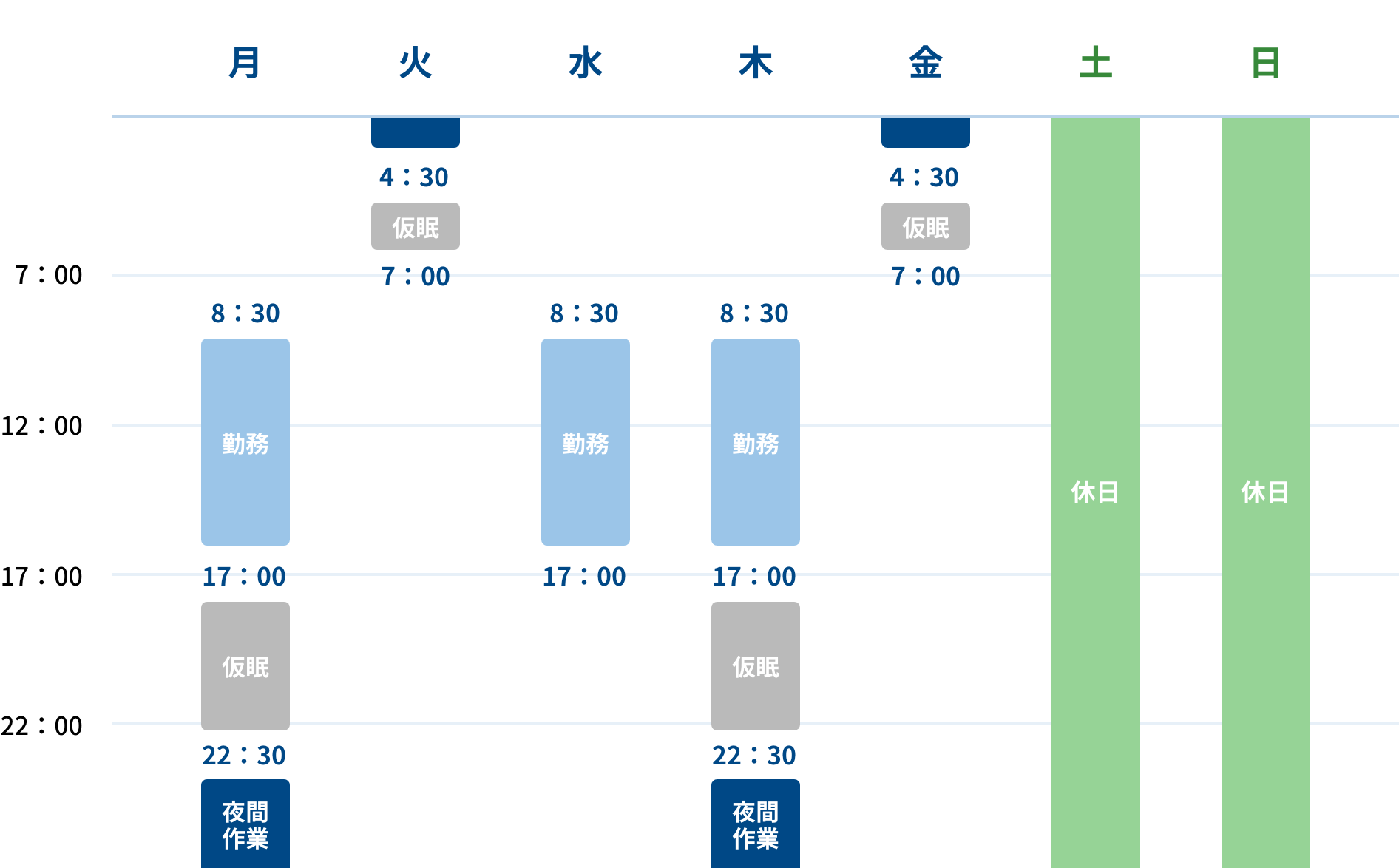Select the 木 day header
The image size is (1399, 868).
pos(755,63)
